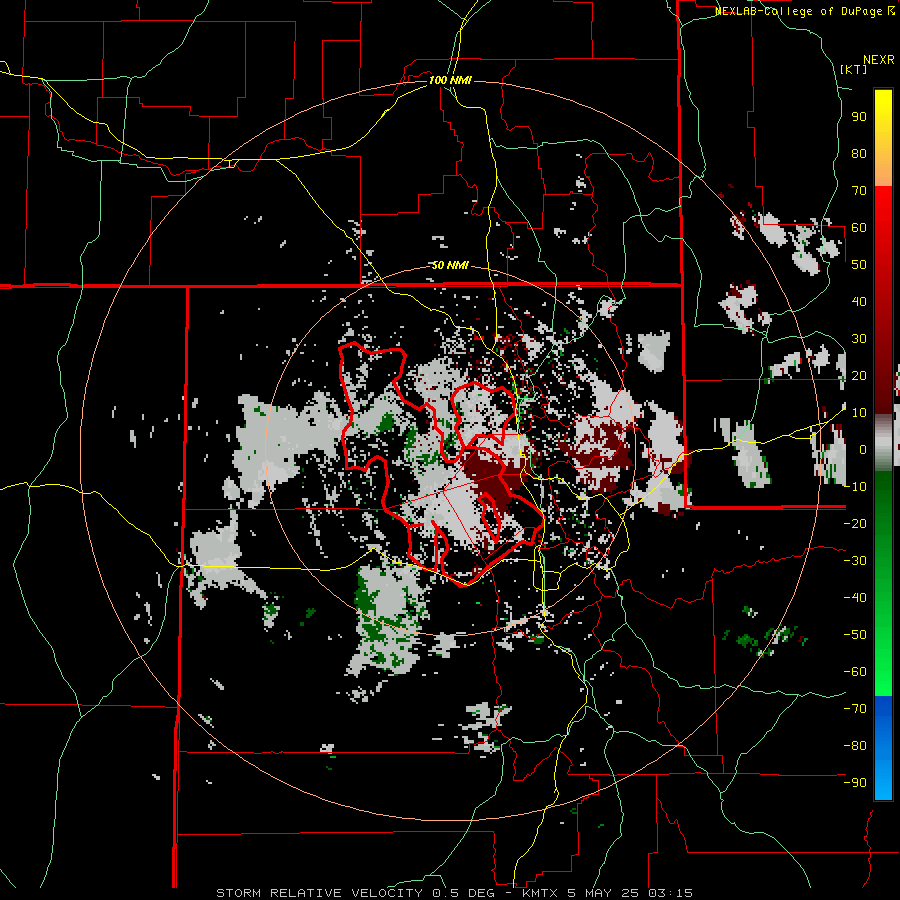Screen dimensions: 900x900
Task: Click the "20" scale label
Action: [859, 375]
